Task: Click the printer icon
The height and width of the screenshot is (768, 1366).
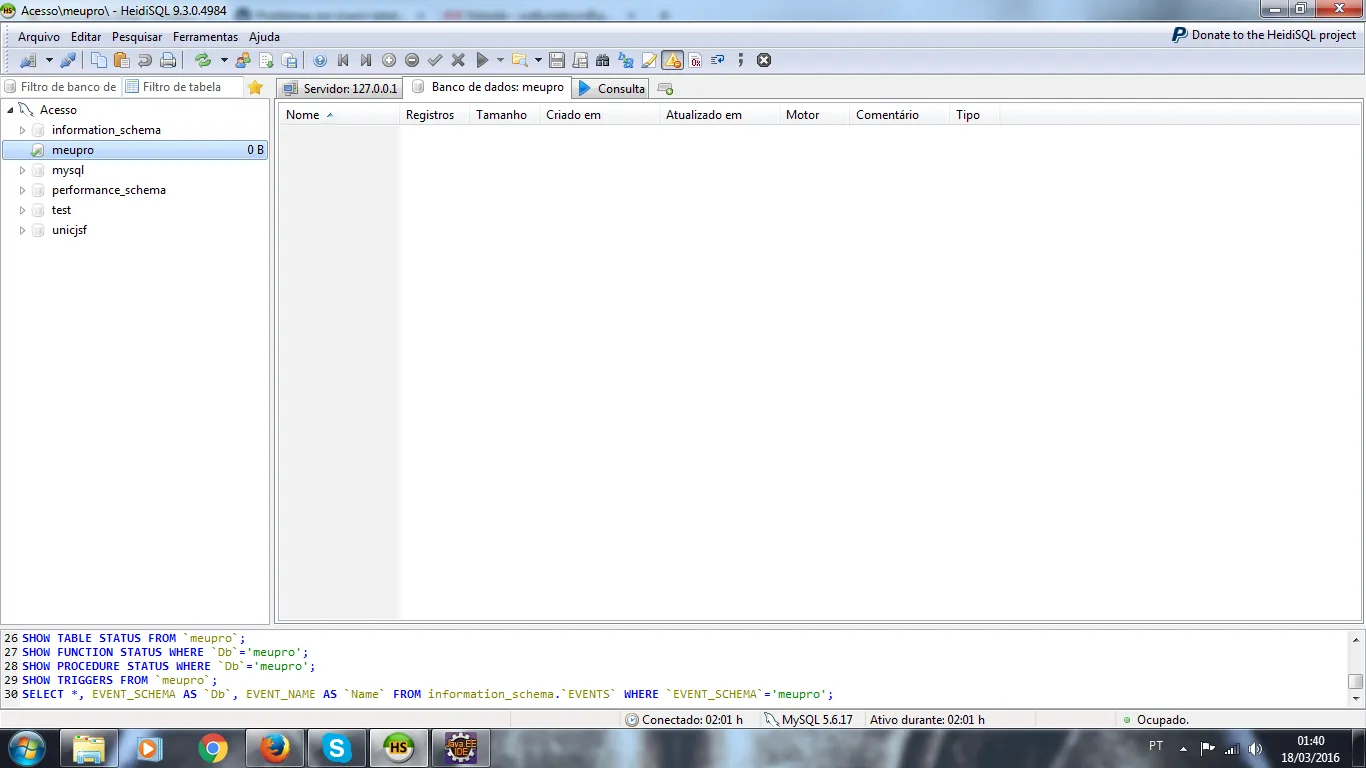Action: (168, 60)
